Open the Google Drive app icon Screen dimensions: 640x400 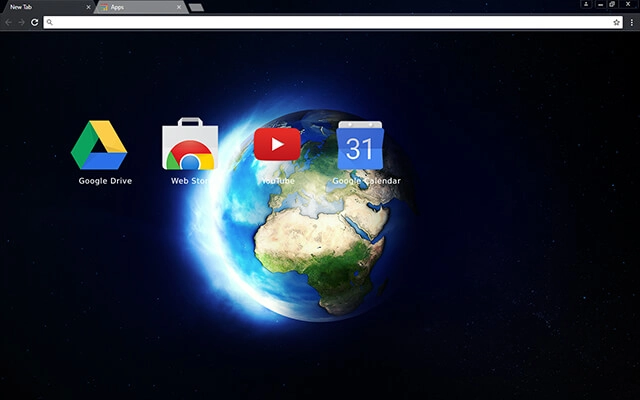[x=99, y=145]
